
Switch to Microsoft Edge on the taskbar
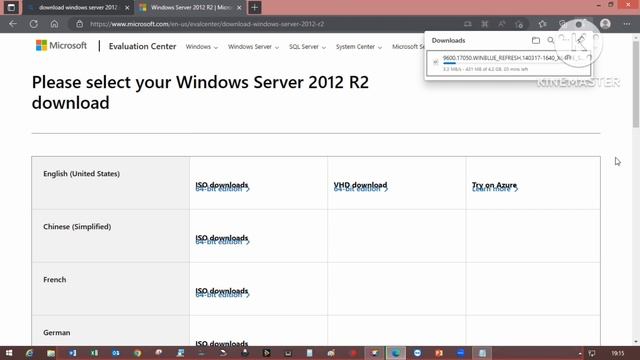(x=396, y=353)
